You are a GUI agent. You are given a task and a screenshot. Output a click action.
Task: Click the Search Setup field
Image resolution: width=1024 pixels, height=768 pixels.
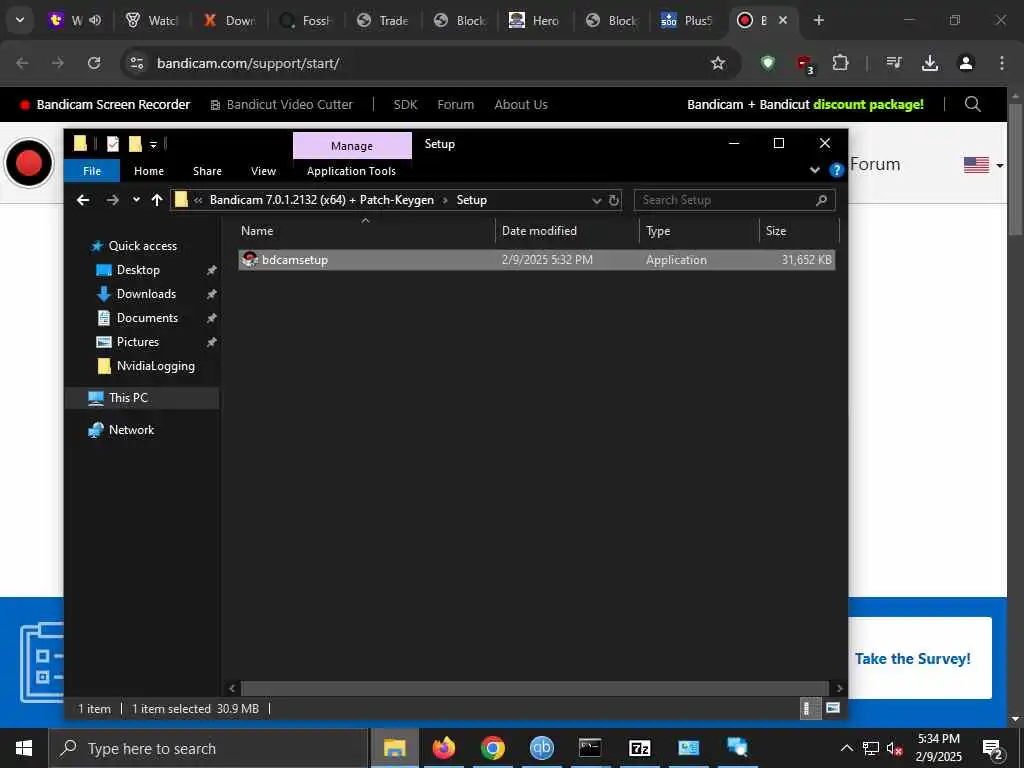(734, 200)
